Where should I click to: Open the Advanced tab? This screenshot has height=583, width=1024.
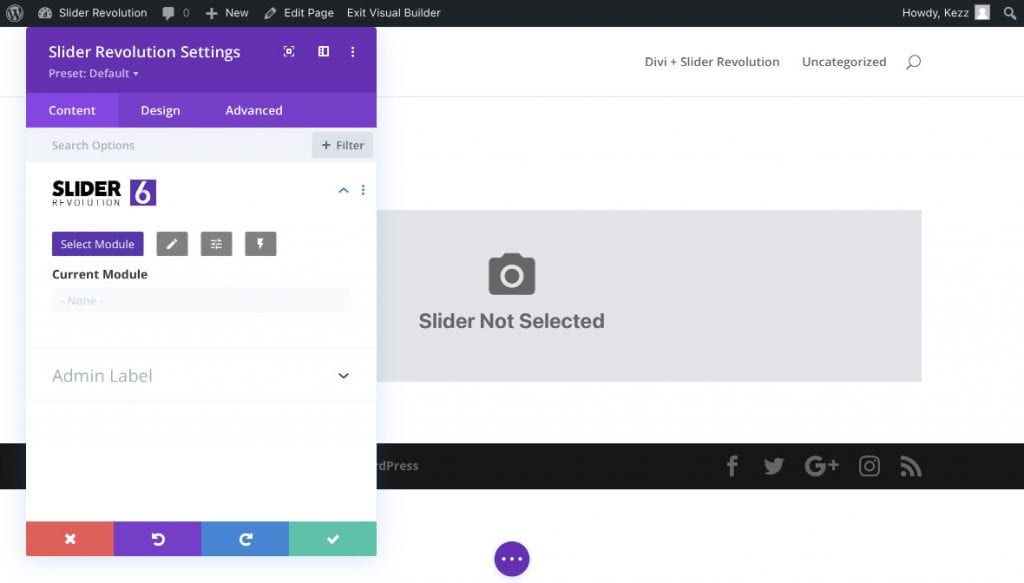(252, 110)
